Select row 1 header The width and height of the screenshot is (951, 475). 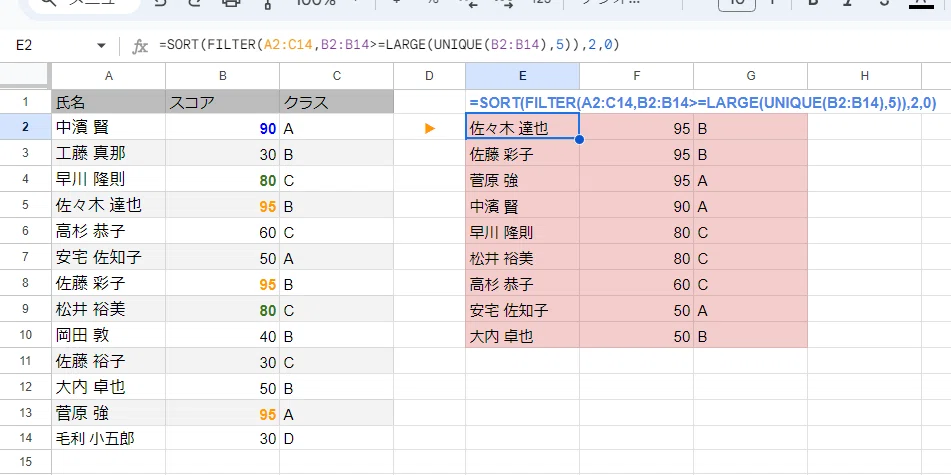(25, 102)
